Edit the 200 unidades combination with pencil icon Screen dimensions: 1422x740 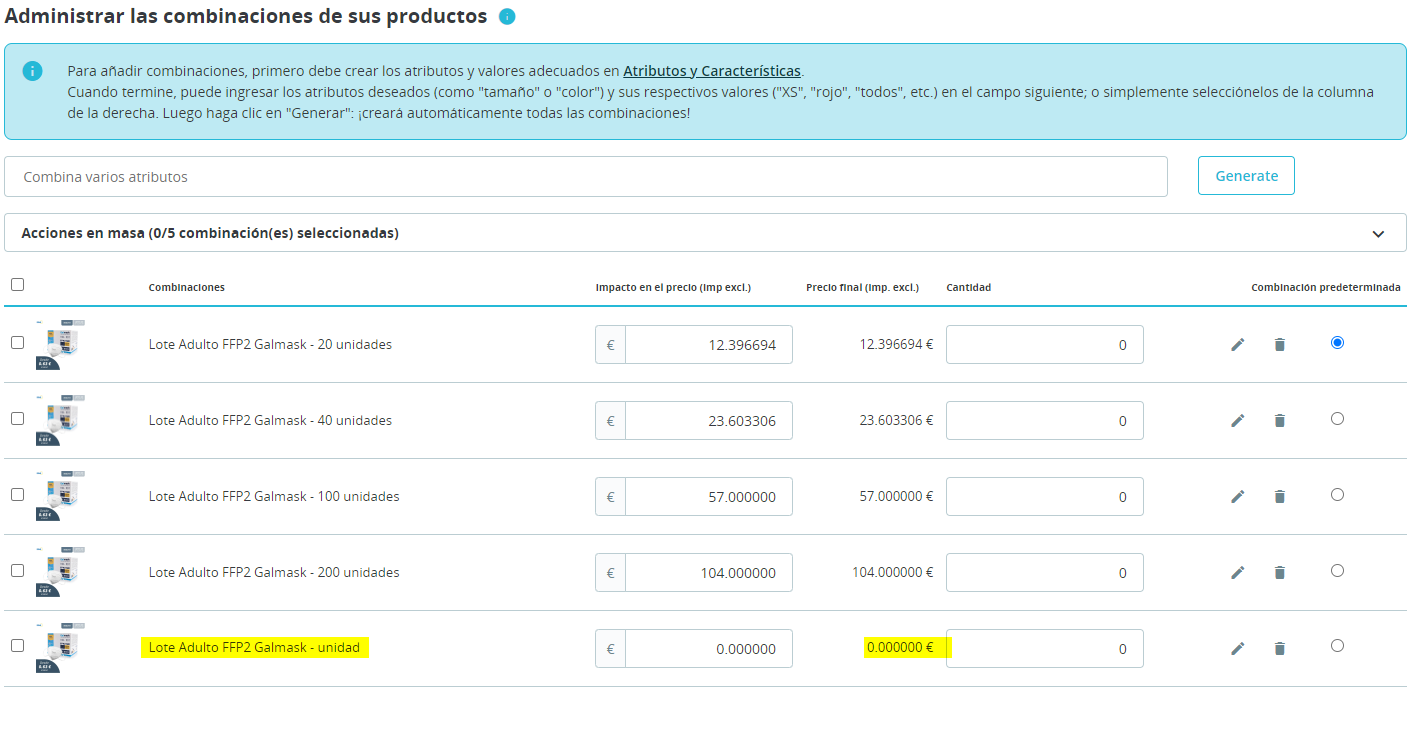(x=1238, y=572)
